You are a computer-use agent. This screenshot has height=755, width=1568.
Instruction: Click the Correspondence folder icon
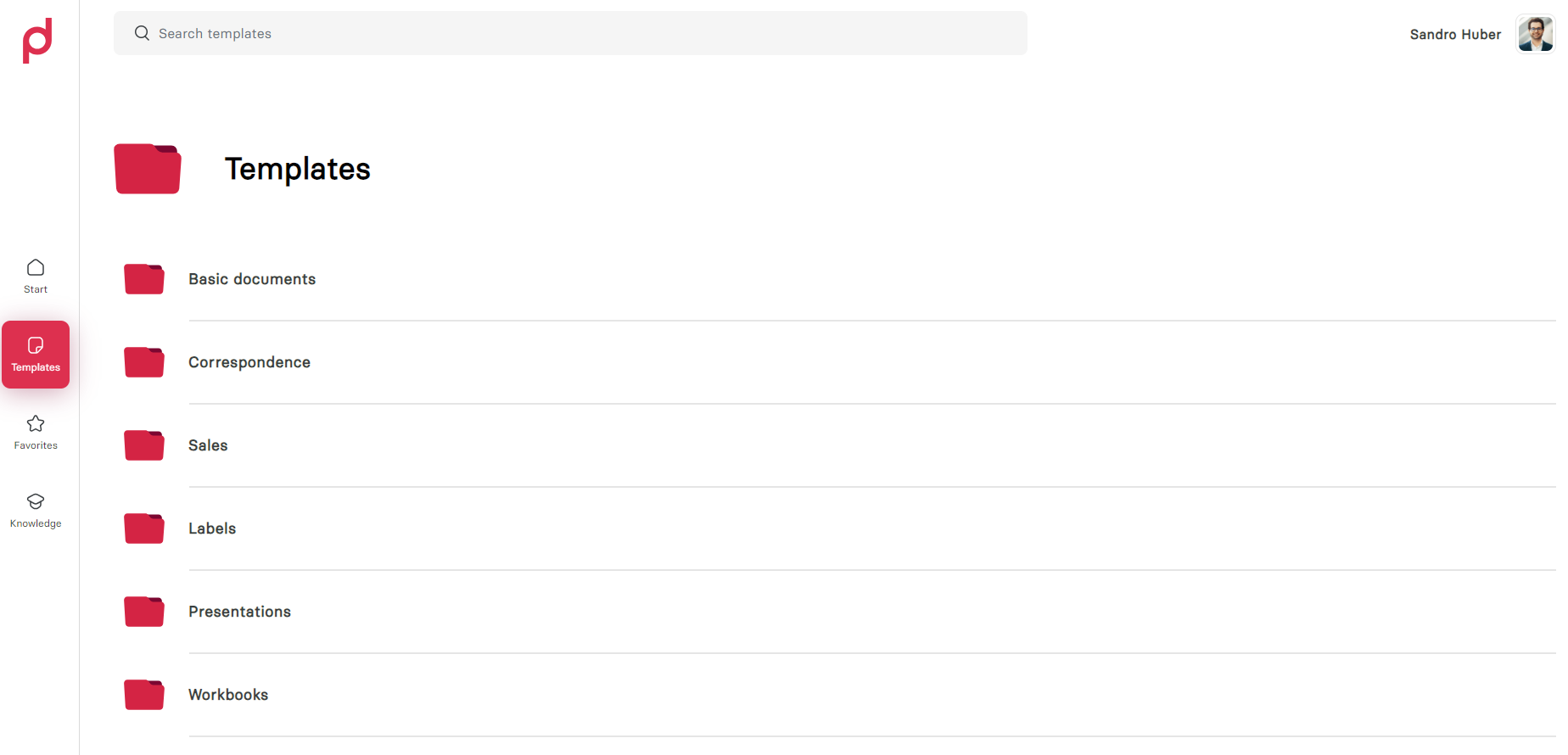pos(144,362)
